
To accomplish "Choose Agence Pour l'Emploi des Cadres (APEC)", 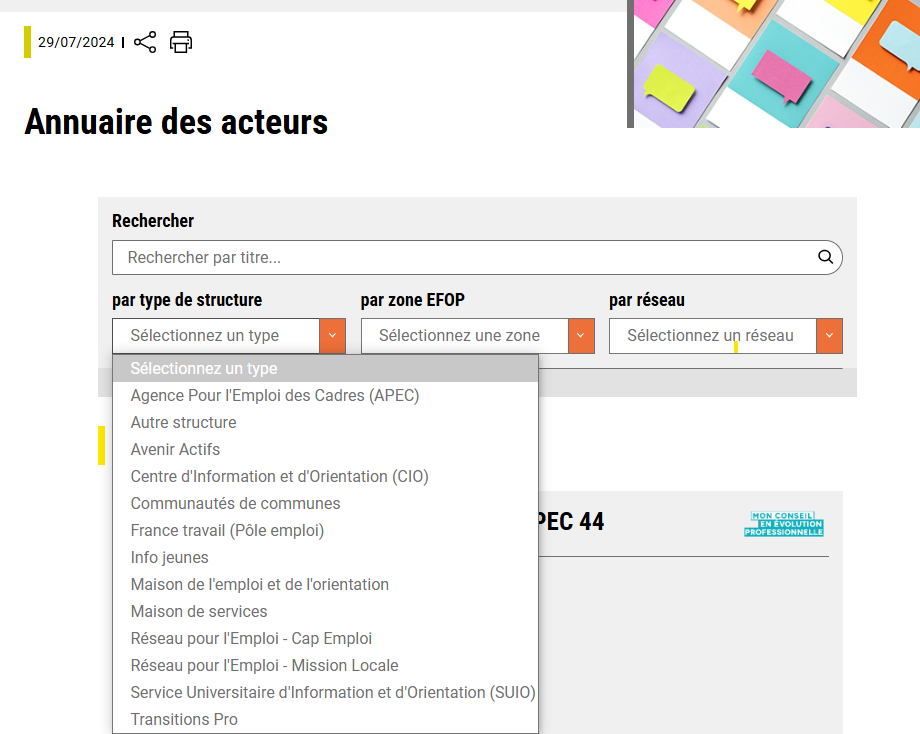I will pyautogui.click(x=325, y=395).
